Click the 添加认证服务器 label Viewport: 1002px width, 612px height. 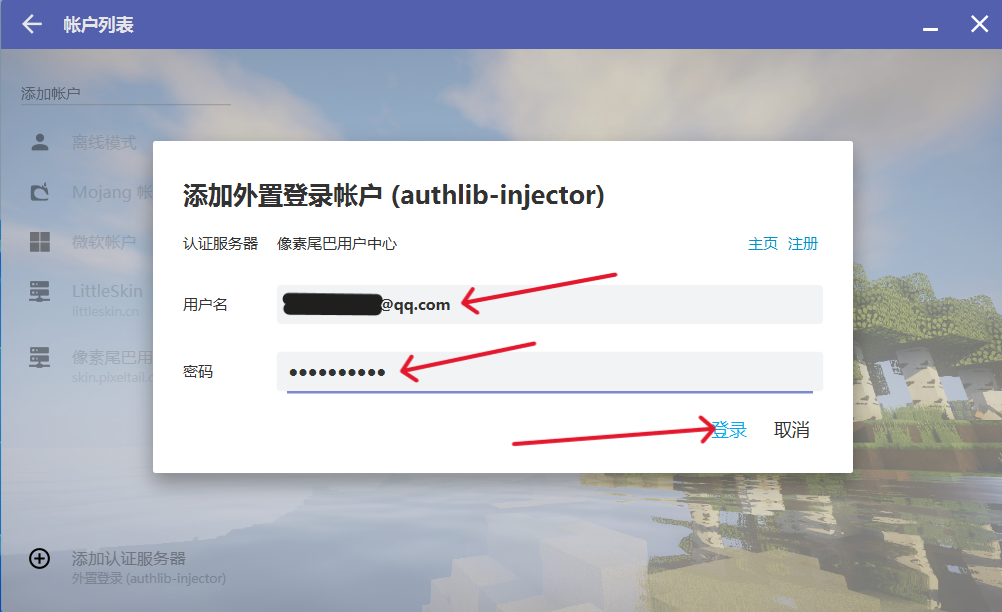tap(129, 558)
